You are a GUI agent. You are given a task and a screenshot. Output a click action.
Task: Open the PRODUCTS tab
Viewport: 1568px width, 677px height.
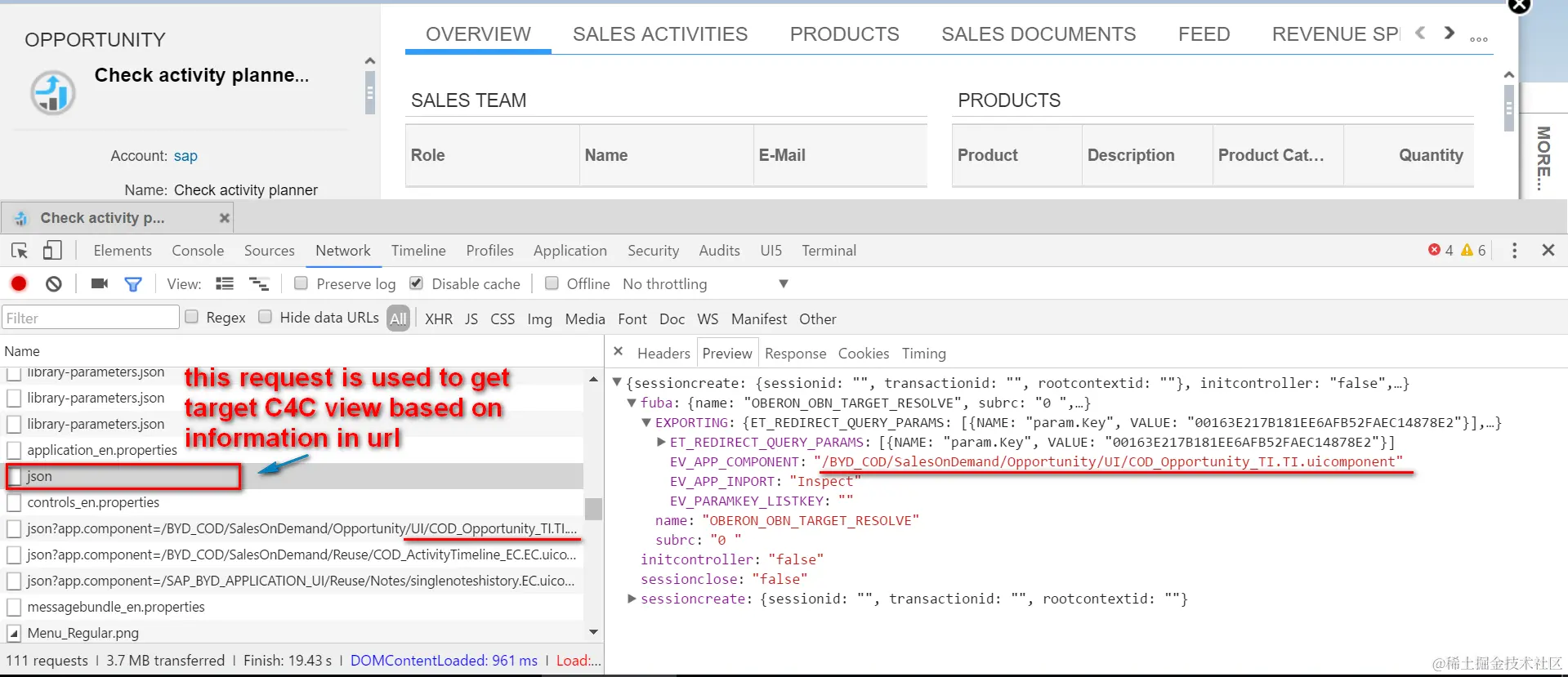click(844, 34)
